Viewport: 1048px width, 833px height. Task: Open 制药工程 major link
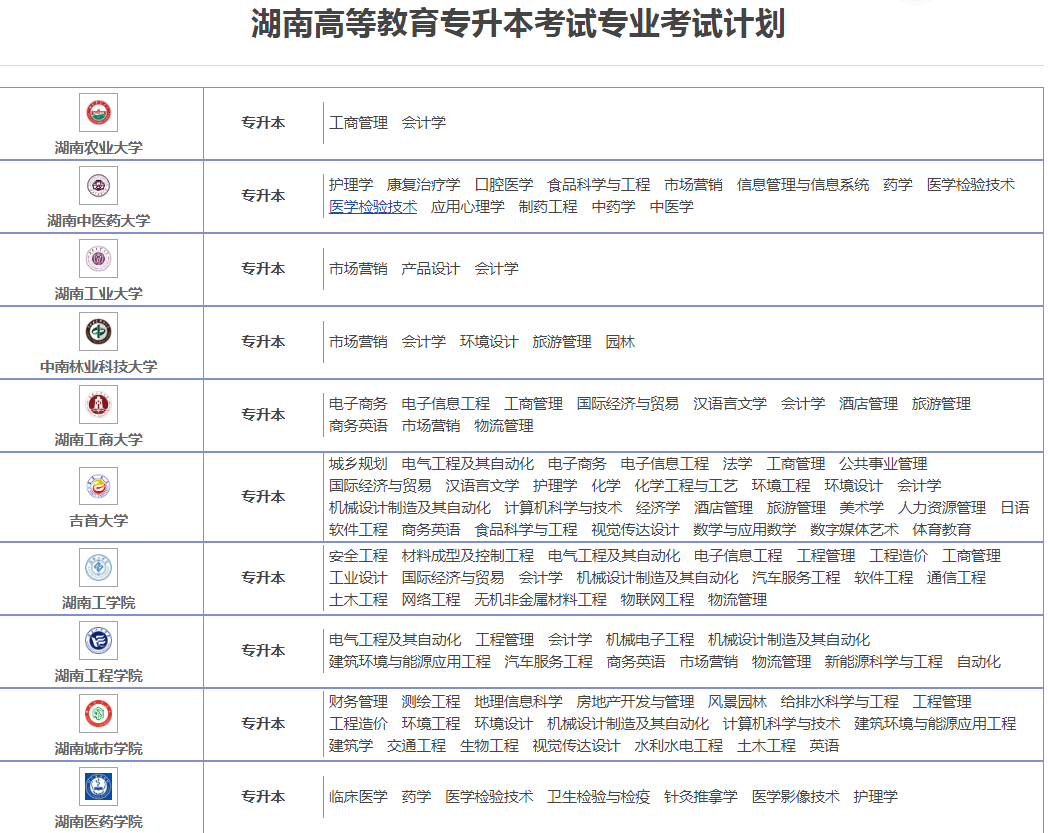[x=548, y=207]
